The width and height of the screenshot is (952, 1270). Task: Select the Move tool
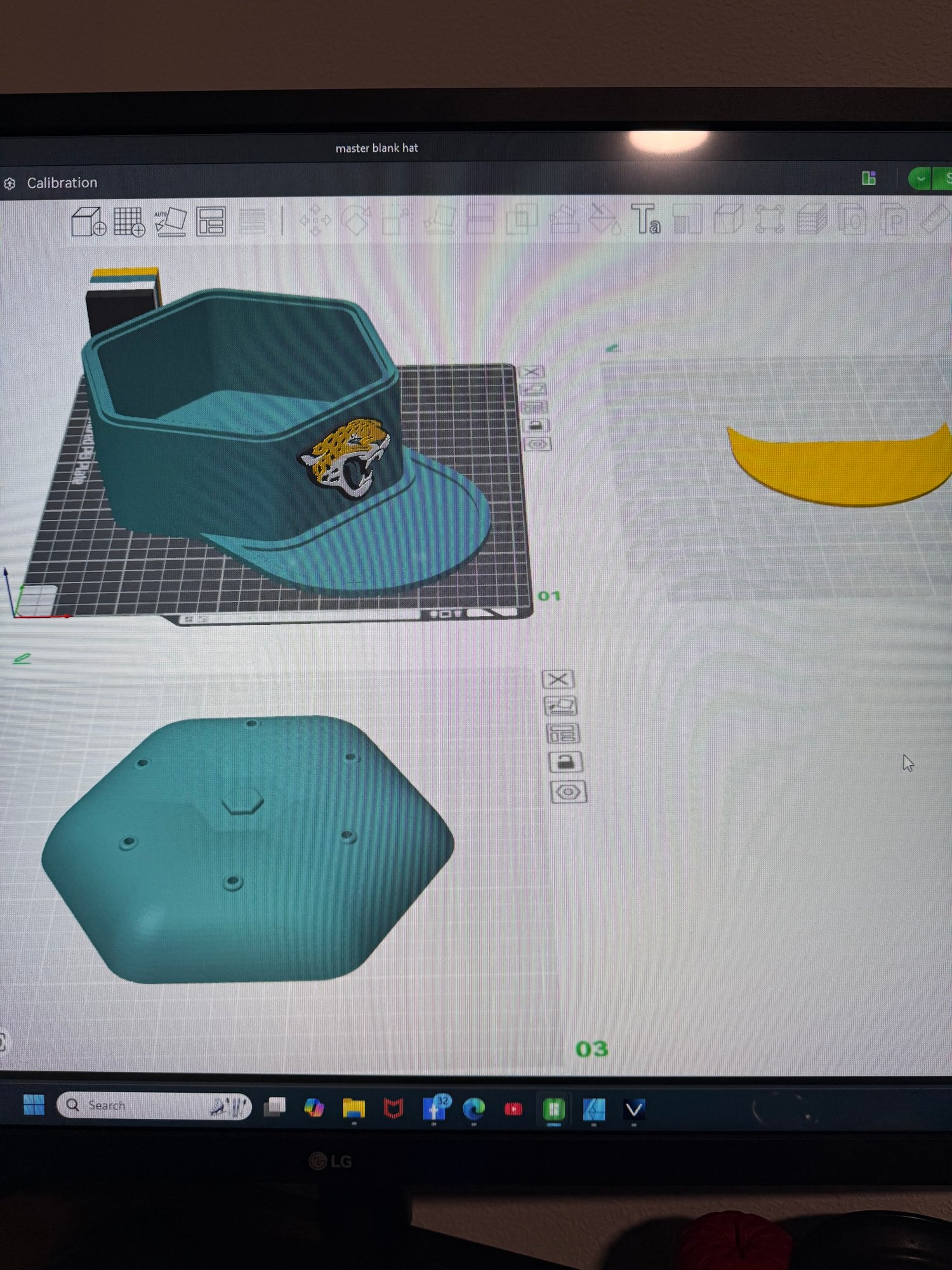pos(315,221)
